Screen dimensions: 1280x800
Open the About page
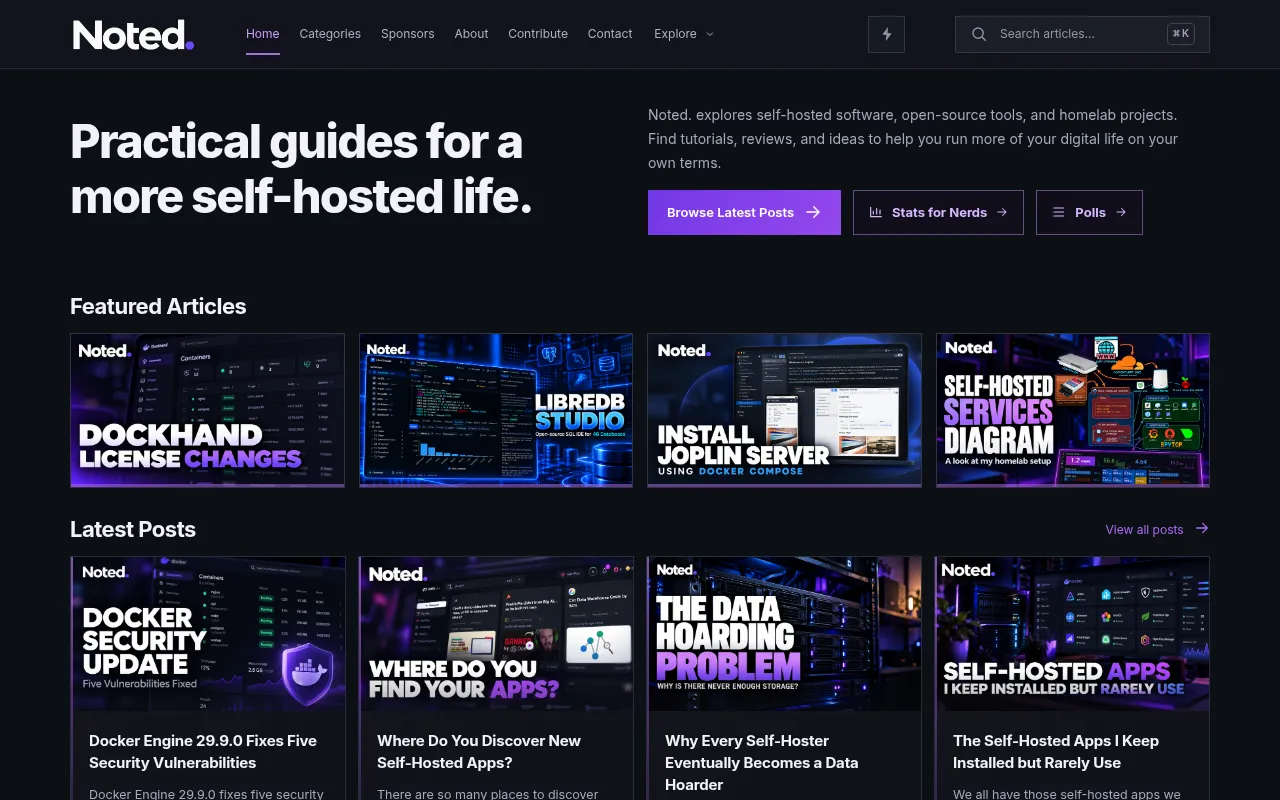point(471,34)
